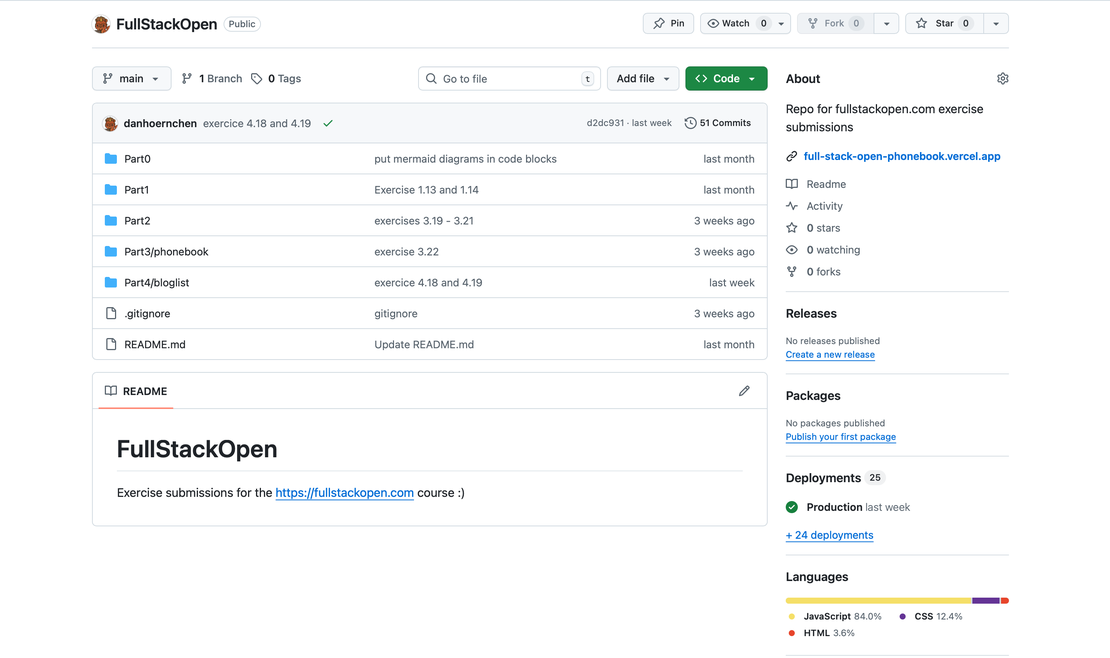Image resolution: width=1110 pixels, height=658 pixels.
Task: Click the Create a new release link
Action: 830,354
